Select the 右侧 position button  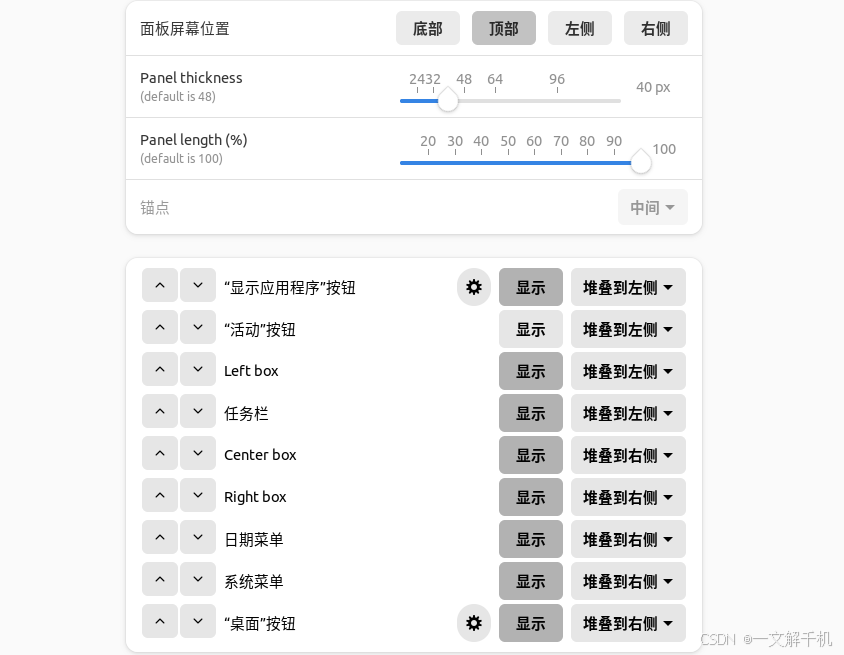(655, 28)
